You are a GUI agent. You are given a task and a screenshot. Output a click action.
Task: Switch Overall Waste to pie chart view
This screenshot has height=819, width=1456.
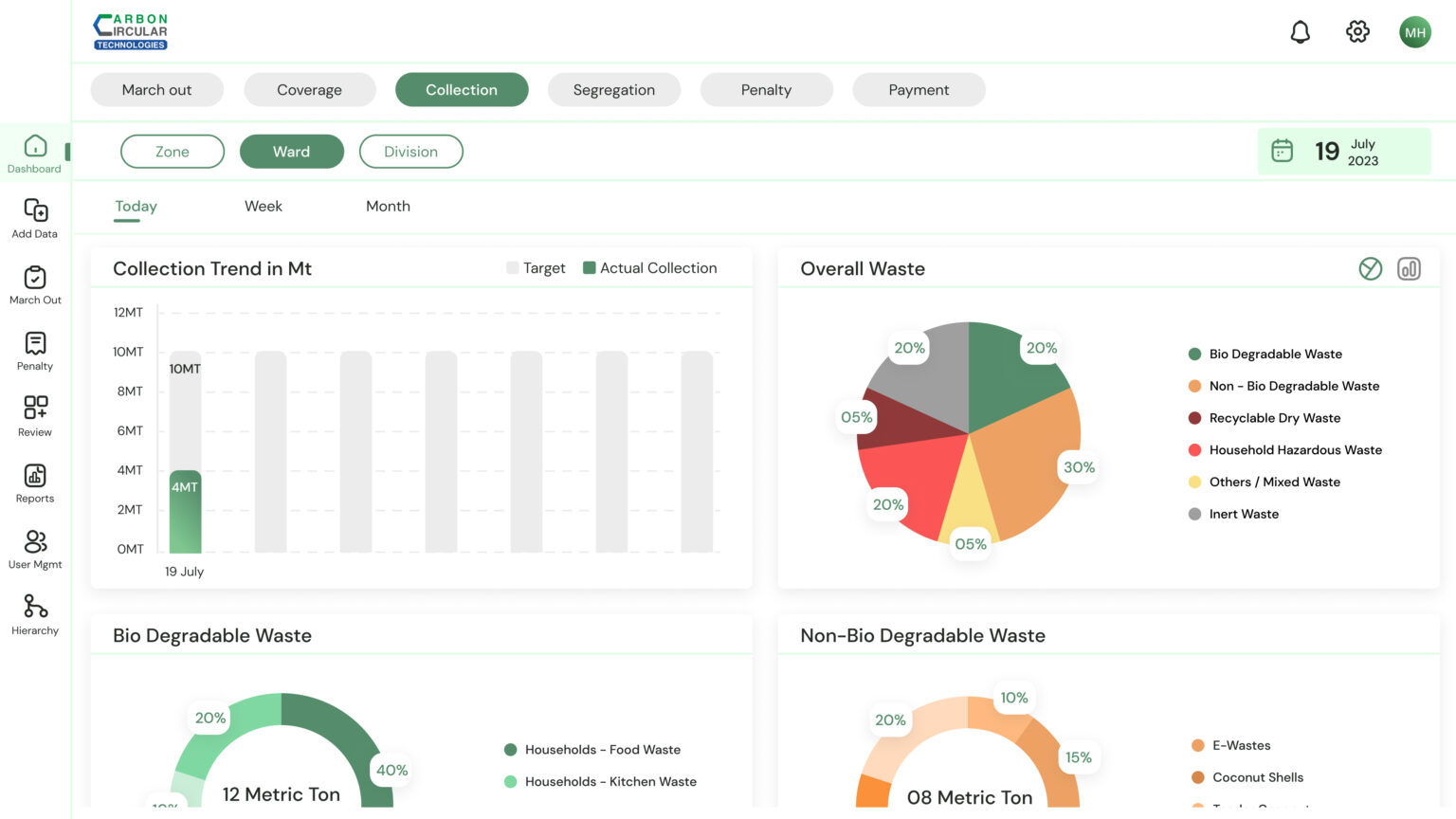tap(1370, 269)
